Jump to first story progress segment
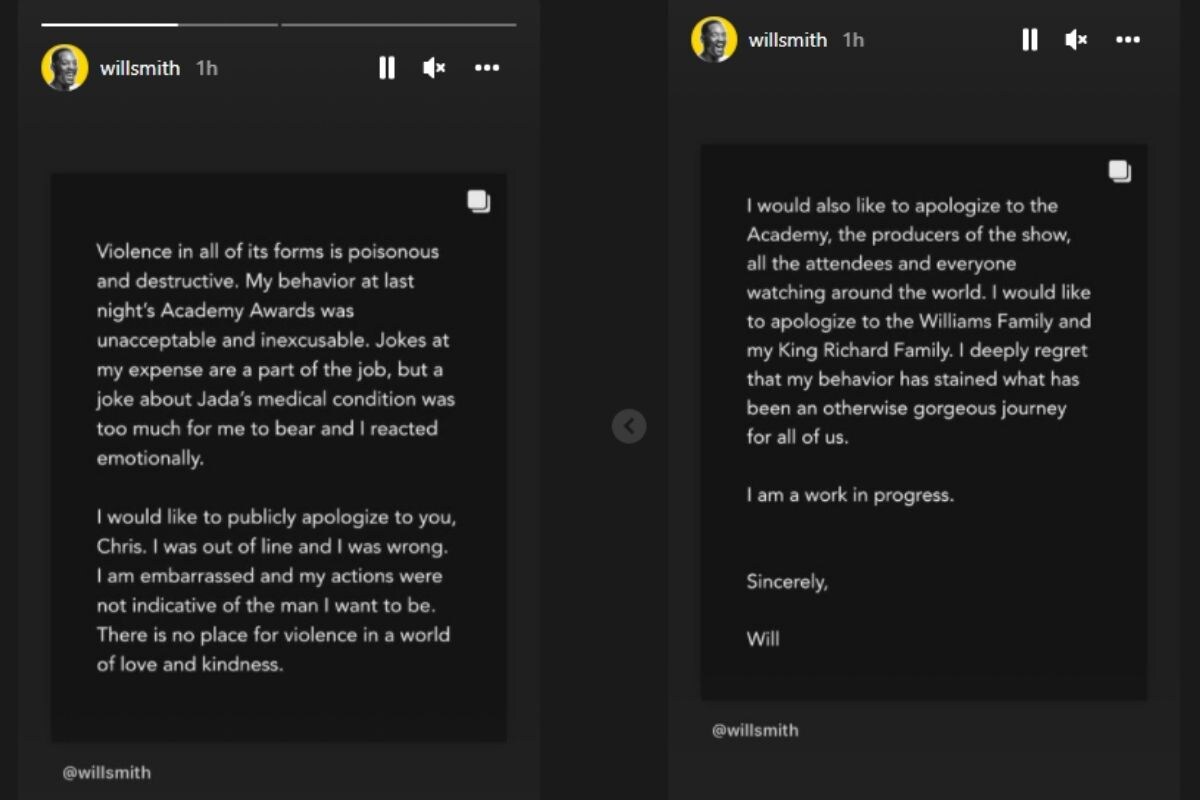The height and width of the screenshot is (800, 1200). click(160, 24)
